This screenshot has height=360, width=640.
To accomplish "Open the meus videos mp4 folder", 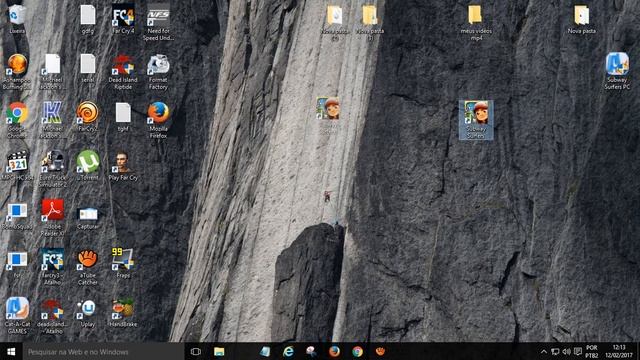I will point(476,22).
